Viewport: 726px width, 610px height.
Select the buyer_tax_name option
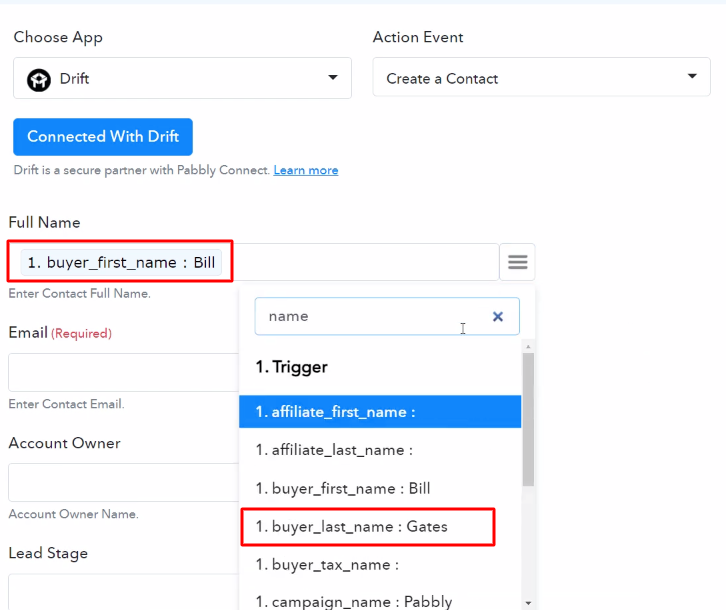coord(380,565)
